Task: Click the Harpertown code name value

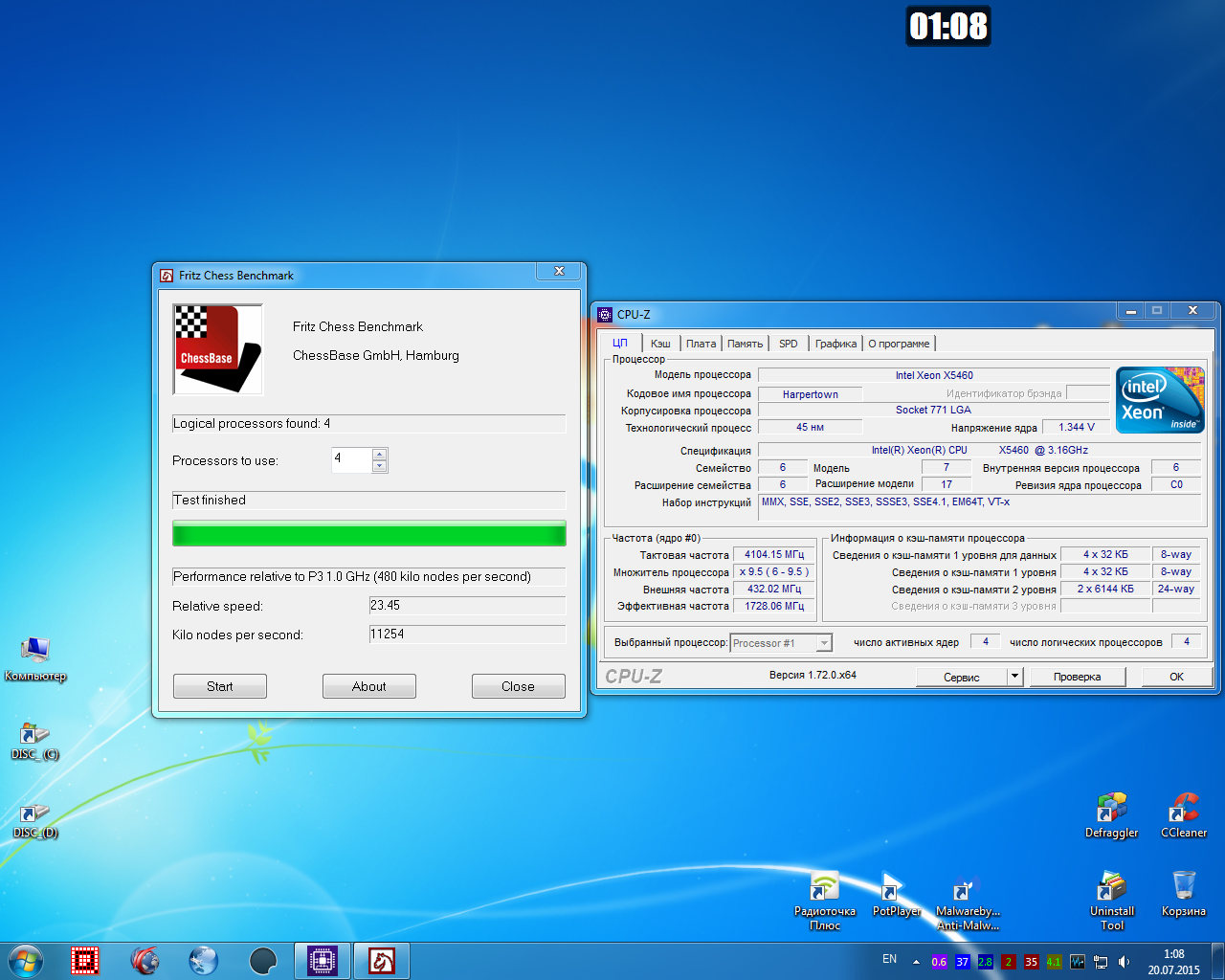Action: (x=810, y=394)
